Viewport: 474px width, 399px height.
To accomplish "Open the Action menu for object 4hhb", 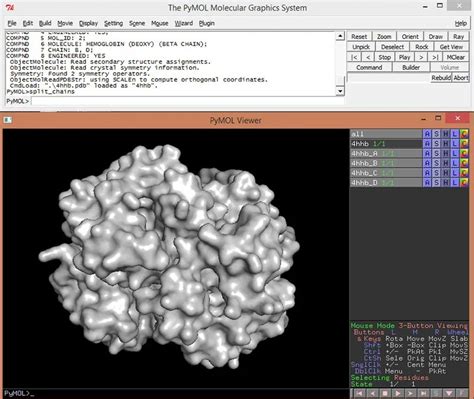I will coord(427,144).
